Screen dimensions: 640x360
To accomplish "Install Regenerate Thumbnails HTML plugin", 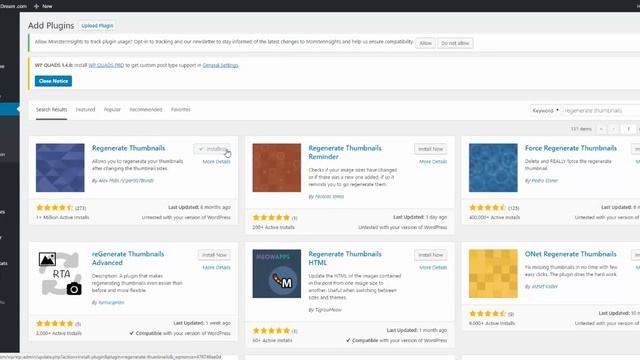I will point(430,255).
